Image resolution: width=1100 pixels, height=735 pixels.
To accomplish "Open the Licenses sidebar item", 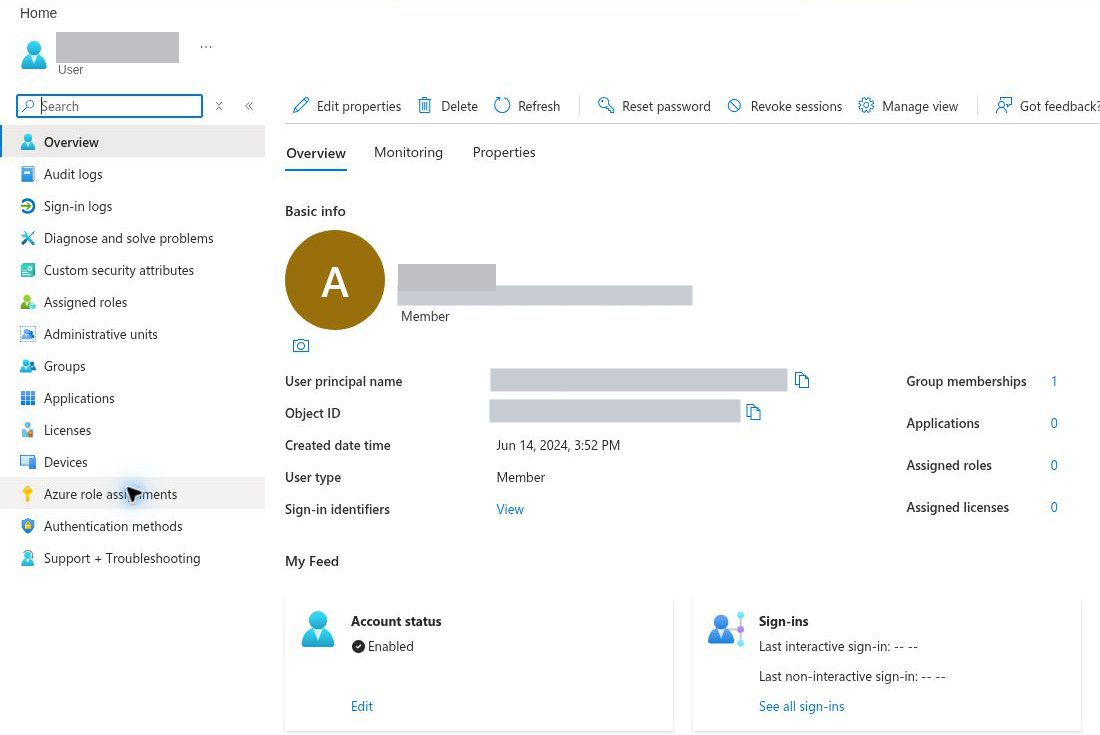I will pos(133,431).
